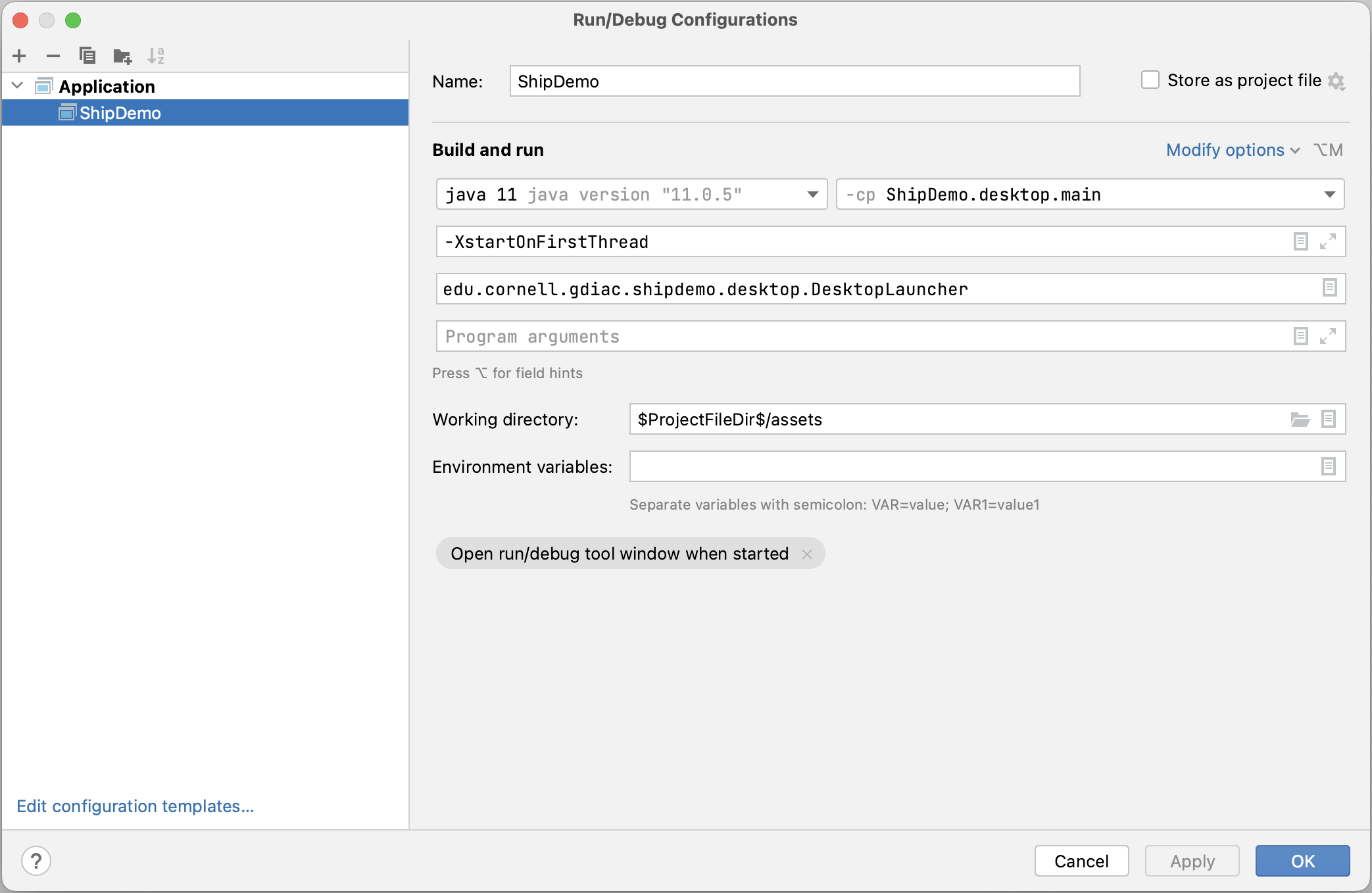
Task: Click Edit configuration templates link
Action: 135,806
